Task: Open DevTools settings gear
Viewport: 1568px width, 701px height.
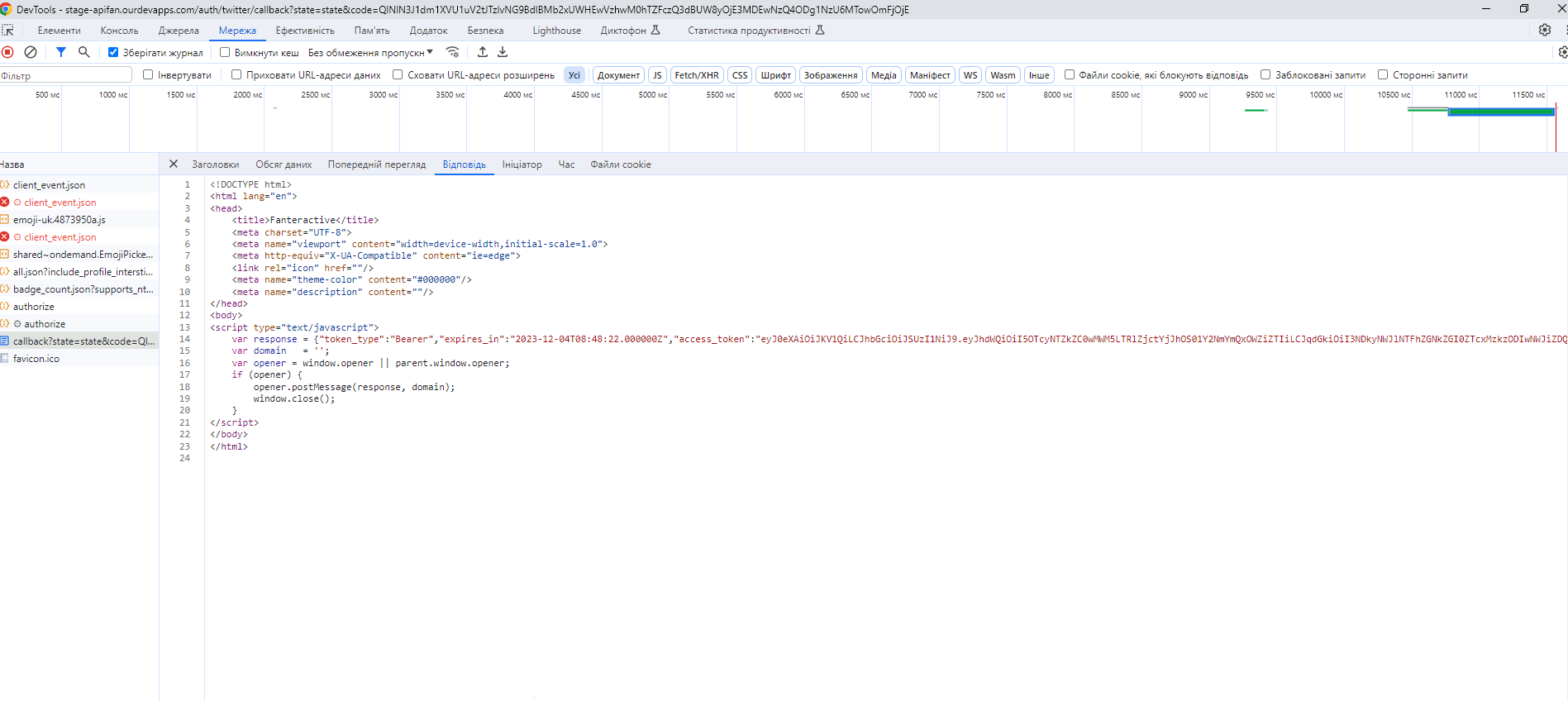Action: coord(1545,30)
